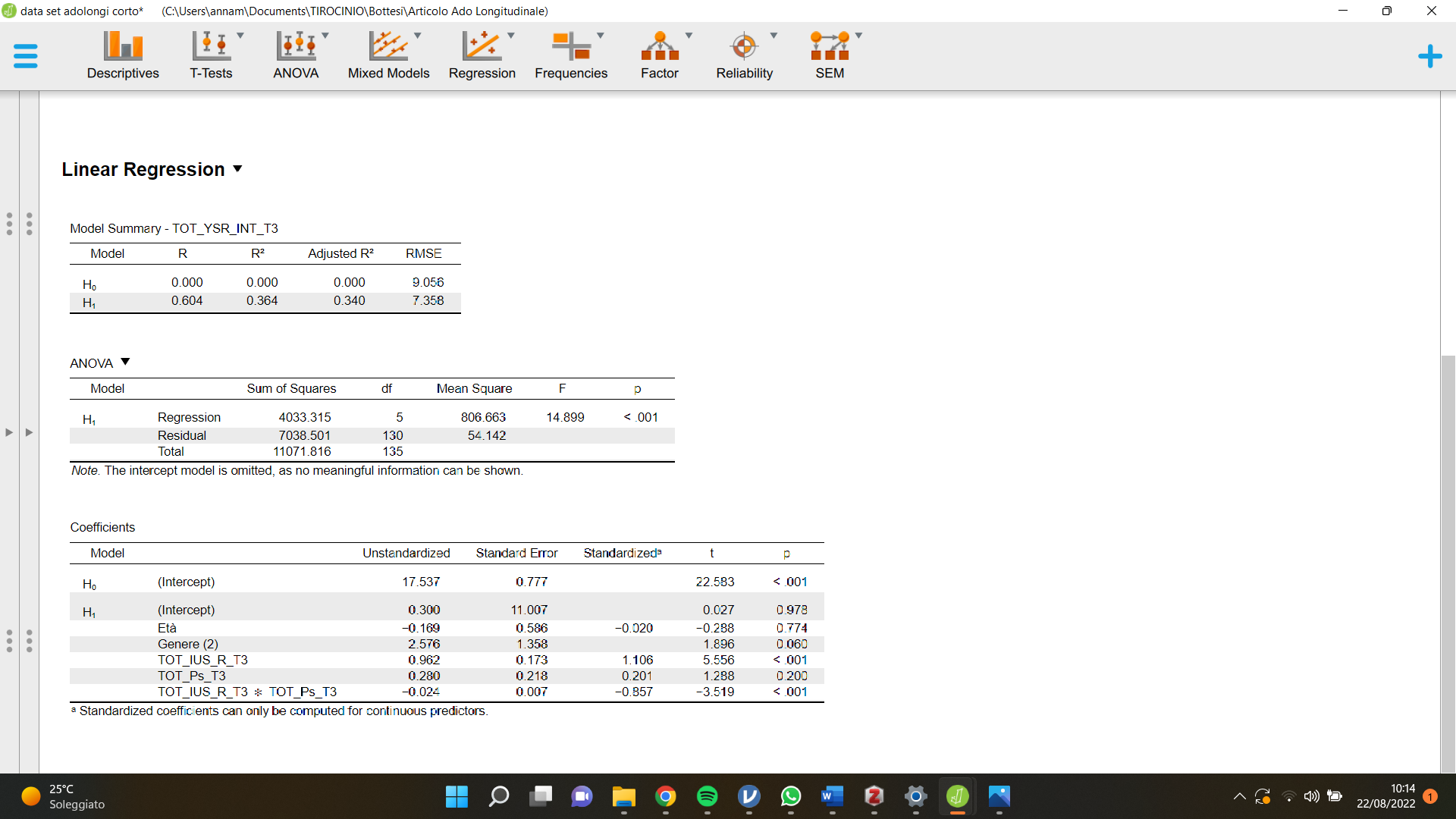Open Microsoft Word from the taskbar
1456x819 pixels.
(x=832, y=796)
